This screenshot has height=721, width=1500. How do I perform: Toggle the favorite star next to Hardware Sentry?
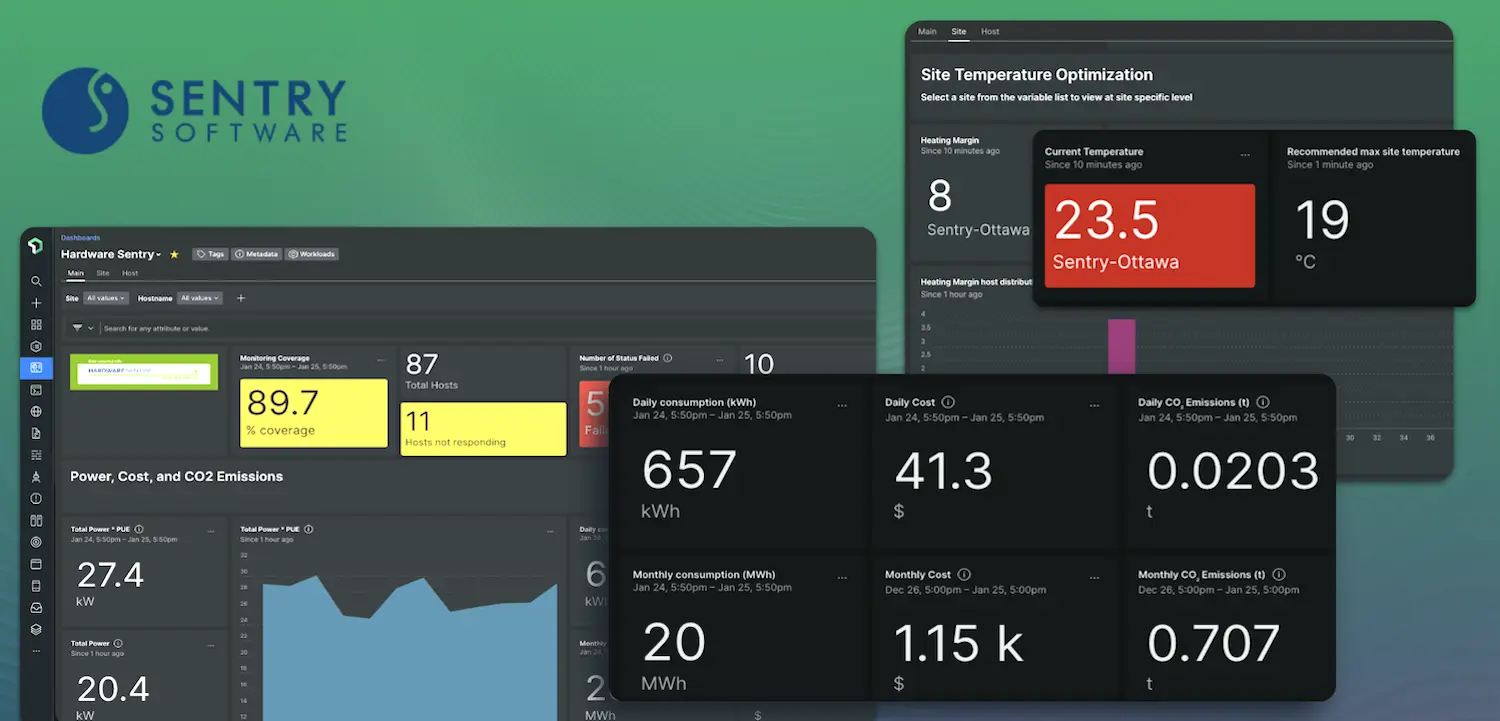point(173,254)
